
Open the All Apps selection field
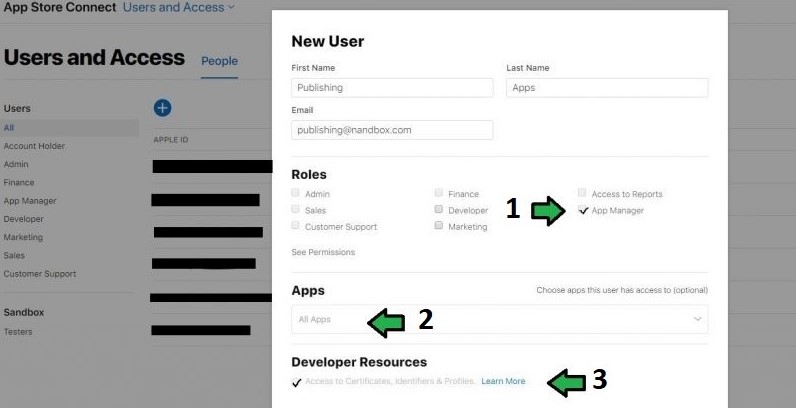tap(500, 319)
